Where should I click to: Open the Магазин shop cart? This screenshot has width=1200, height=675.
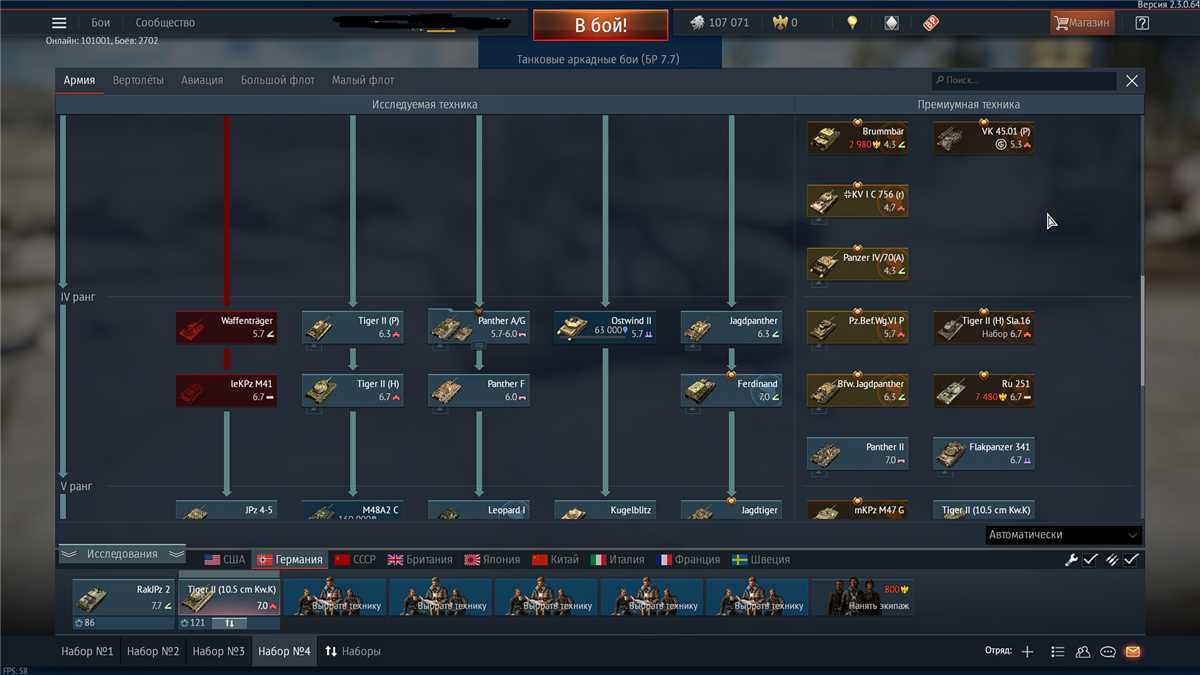coord(1082,22)
